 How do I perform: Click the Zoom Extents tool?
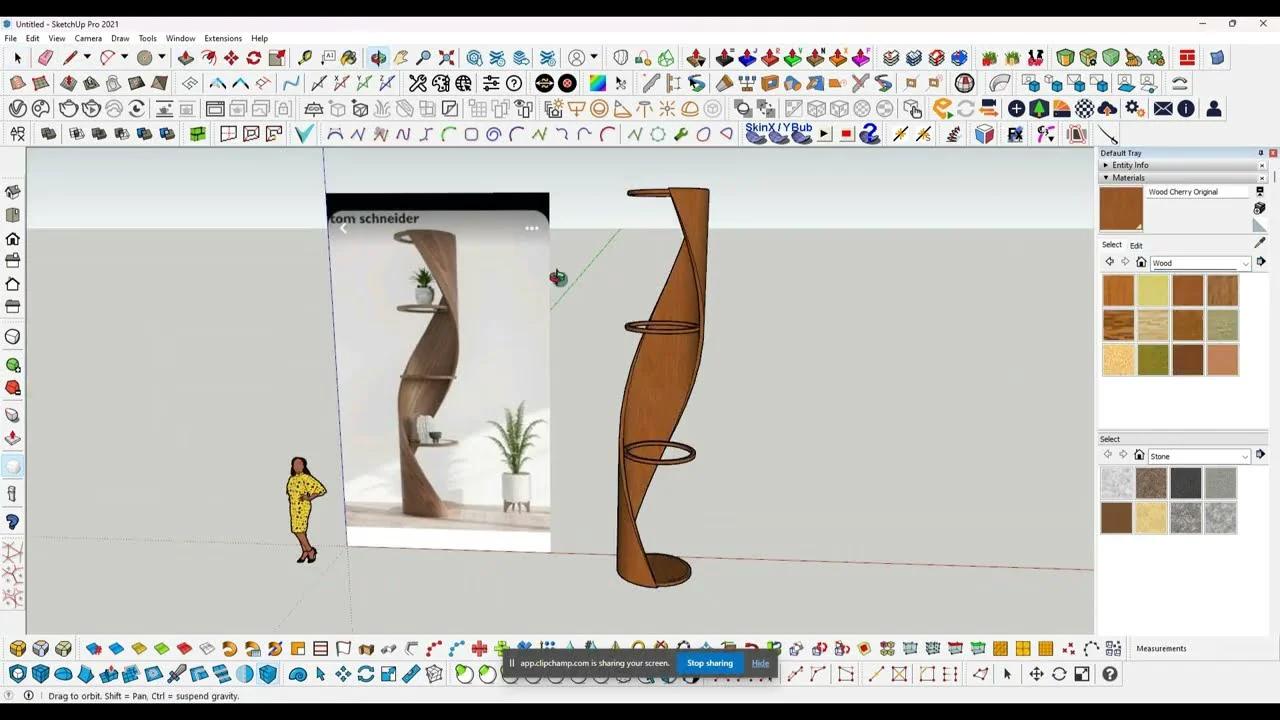pos(447,58)
